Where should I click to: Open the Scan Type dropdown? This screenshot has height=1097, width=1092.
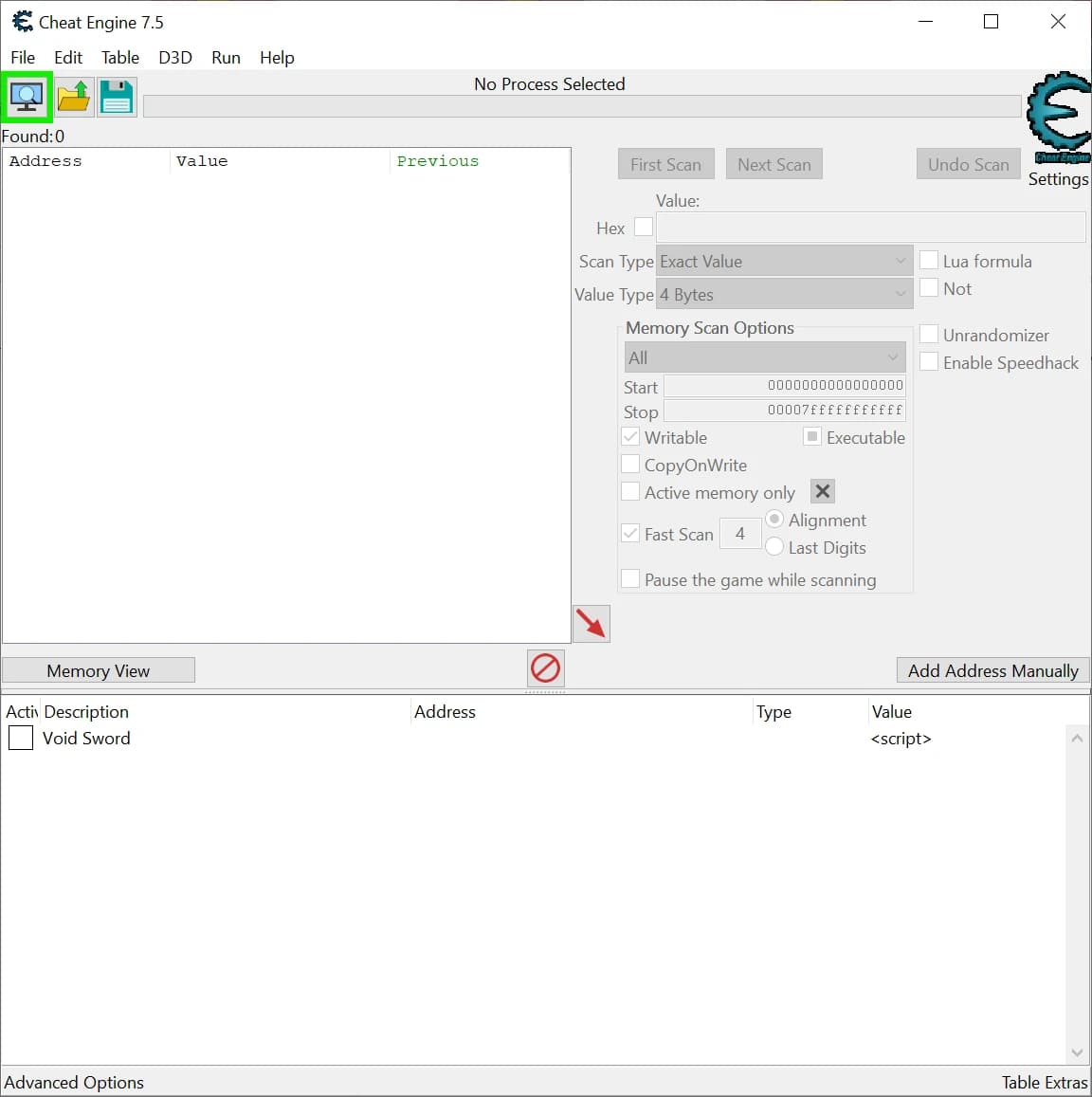pos(784,262)
